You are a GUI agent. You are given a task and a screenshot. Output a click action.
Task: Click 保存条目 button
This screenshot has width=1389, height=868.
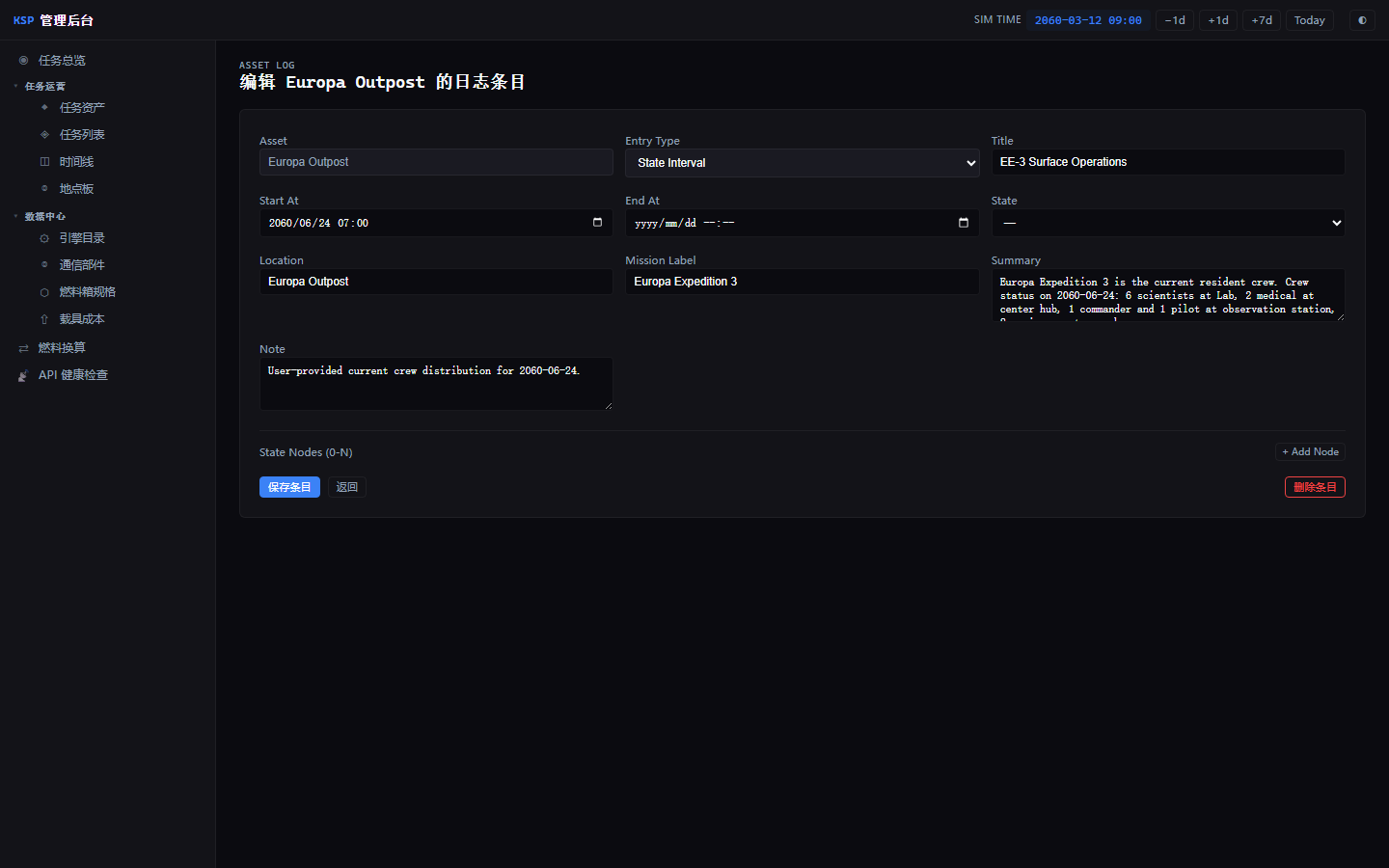pos(289,487)
